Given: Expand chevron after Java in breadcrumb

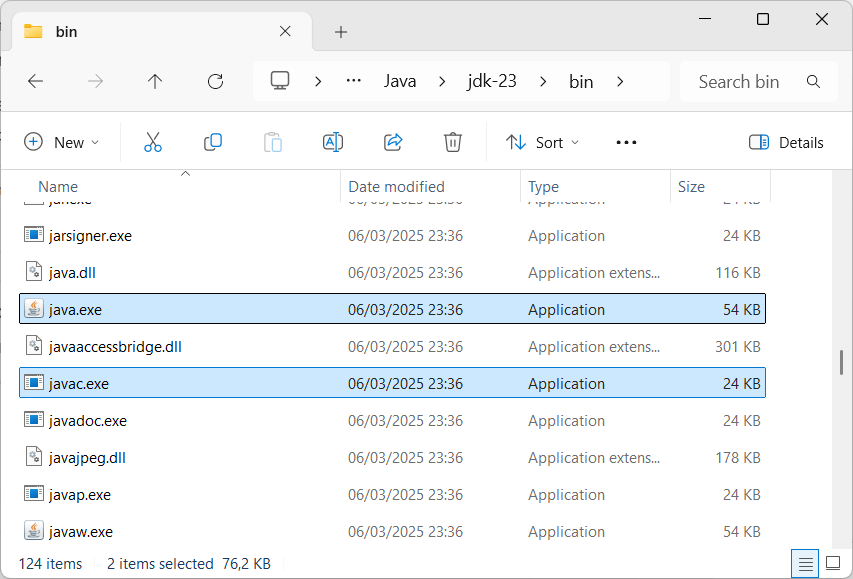Looking at the screenshot, I should tap(442, 82).
